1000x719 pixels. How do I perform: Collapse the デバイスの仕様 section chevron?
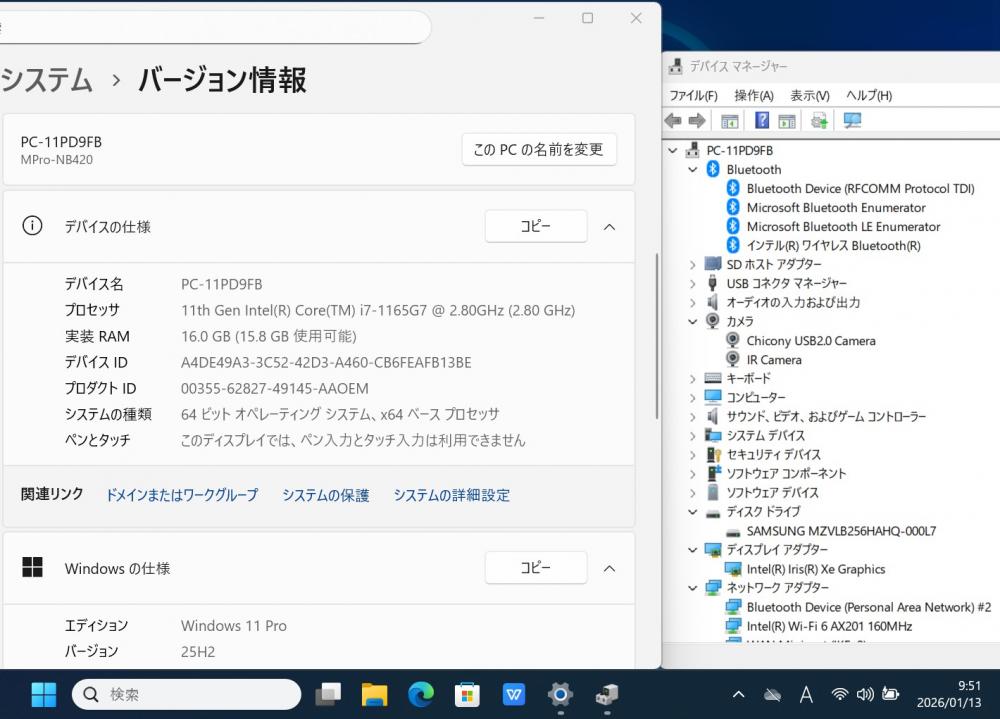609,227
